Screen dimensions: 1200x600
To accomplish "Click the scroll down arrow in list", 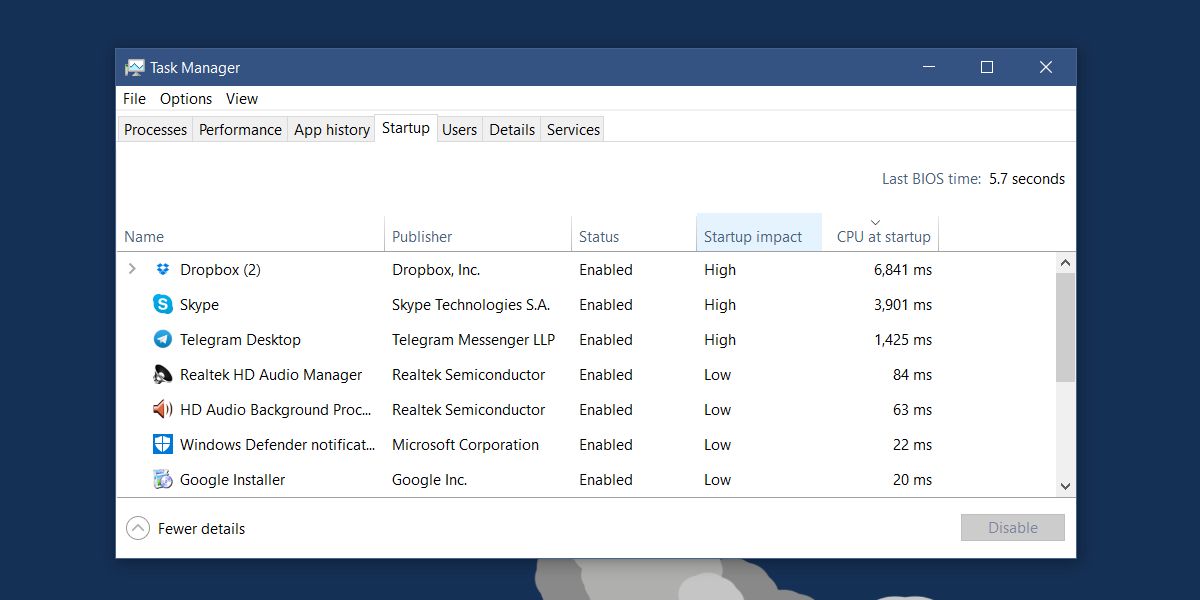I will pyautogui.click(x=1065, y=486).
